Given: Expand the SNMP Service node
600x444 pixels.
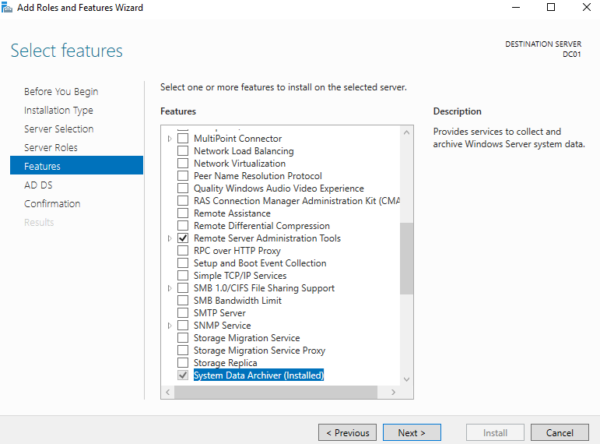Looking at the screenshot, I should [170, 326].
